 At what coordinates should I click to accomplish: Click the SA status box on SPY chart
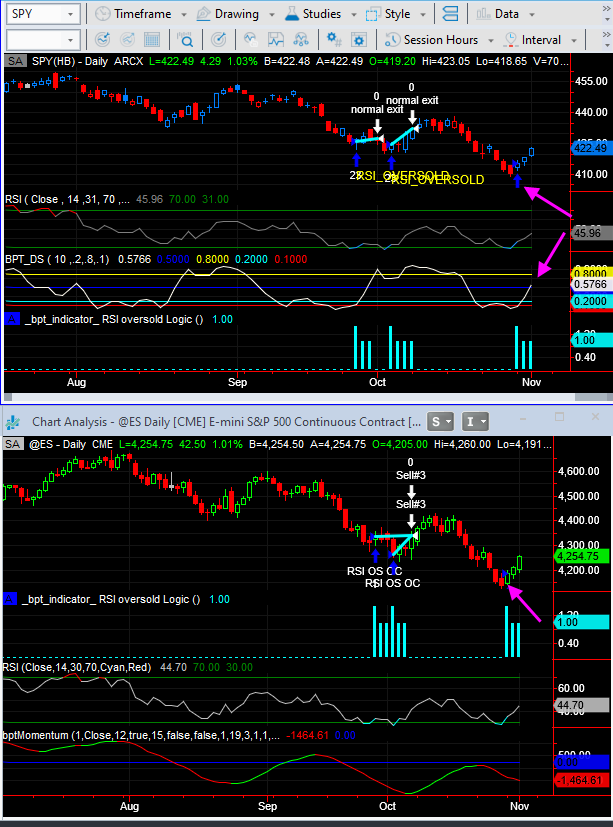(x=15, y=61)
